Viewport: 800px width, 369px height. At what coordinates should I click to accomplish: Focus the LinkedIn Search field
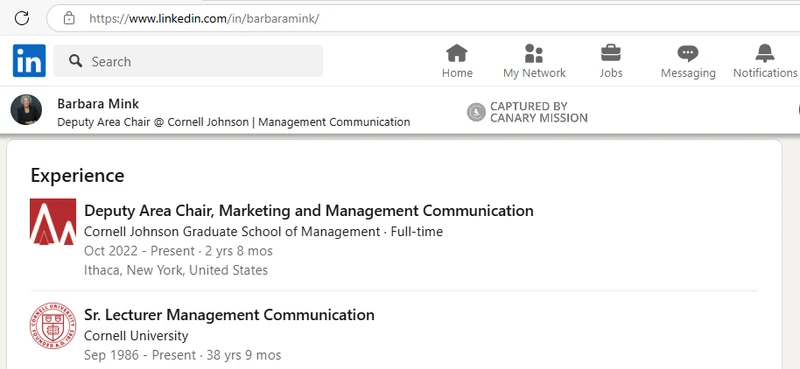pyautogui.click(x=188, y=61)
